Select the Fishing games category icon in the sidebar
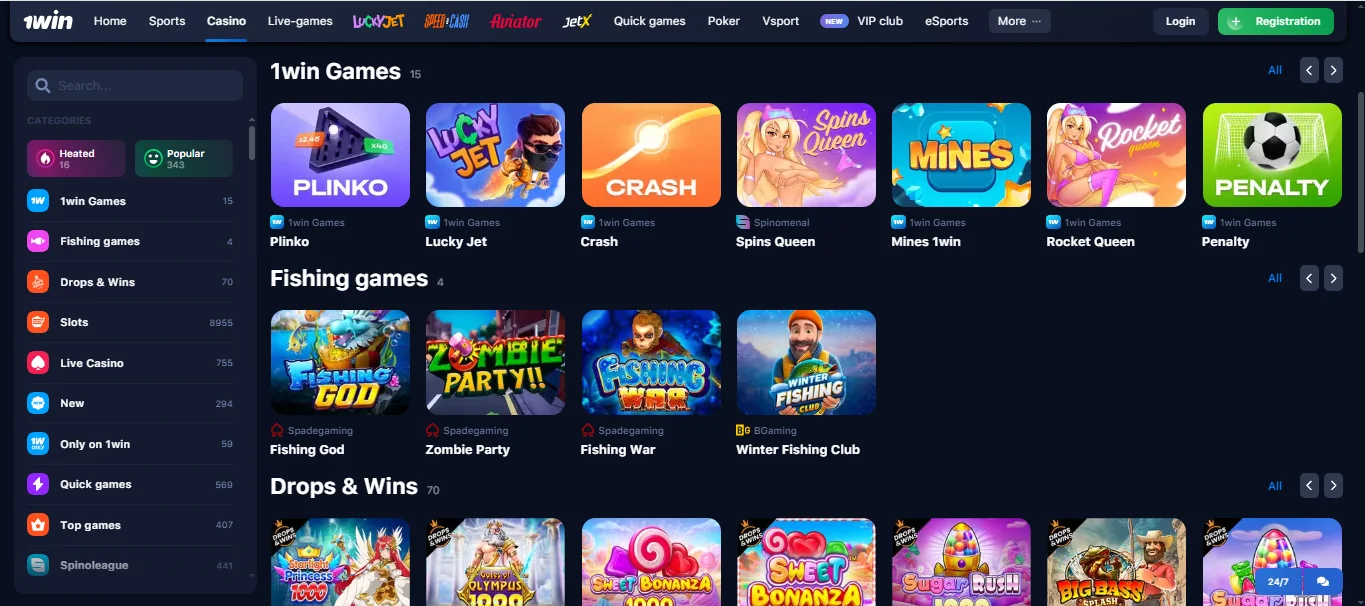The height and width of the screenshot is (606, 1365). click(x=38, y=241)
